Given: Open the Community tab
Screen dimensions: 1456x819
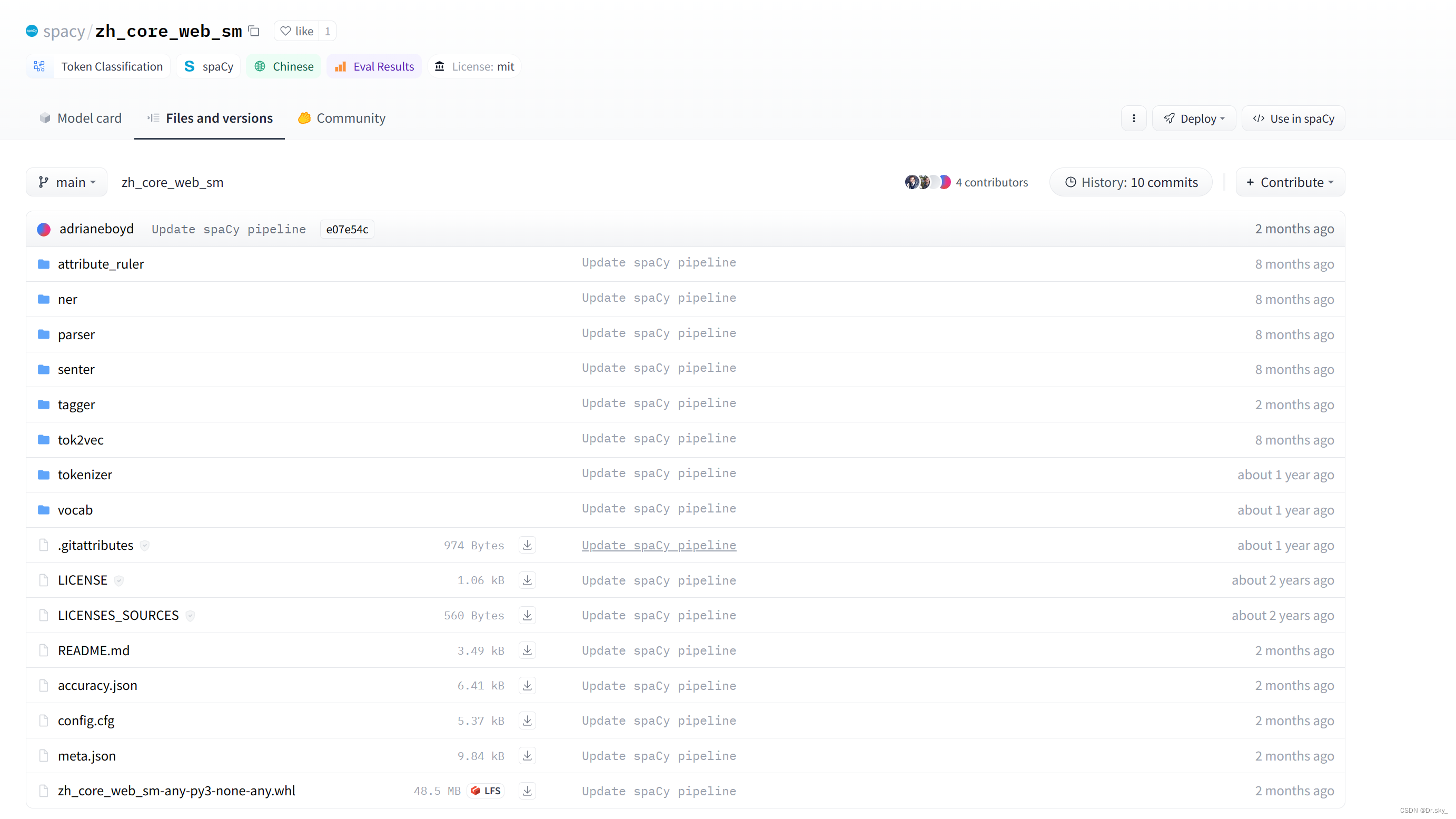Looking at the screenshot, I should click(341, 118).
